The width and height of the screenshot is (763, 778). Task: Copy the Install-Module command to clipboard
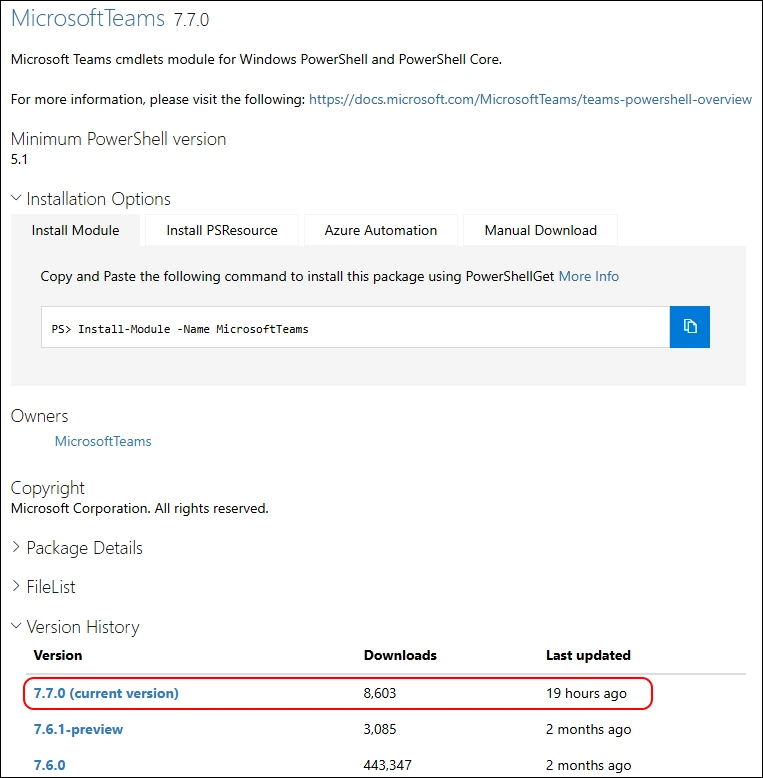click(x=689, y=327)
